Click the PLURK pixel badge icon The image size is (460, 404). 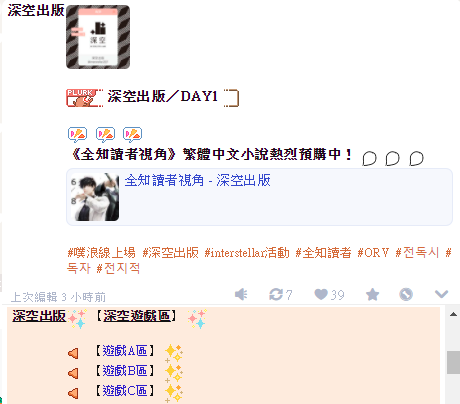pos(85,98)
